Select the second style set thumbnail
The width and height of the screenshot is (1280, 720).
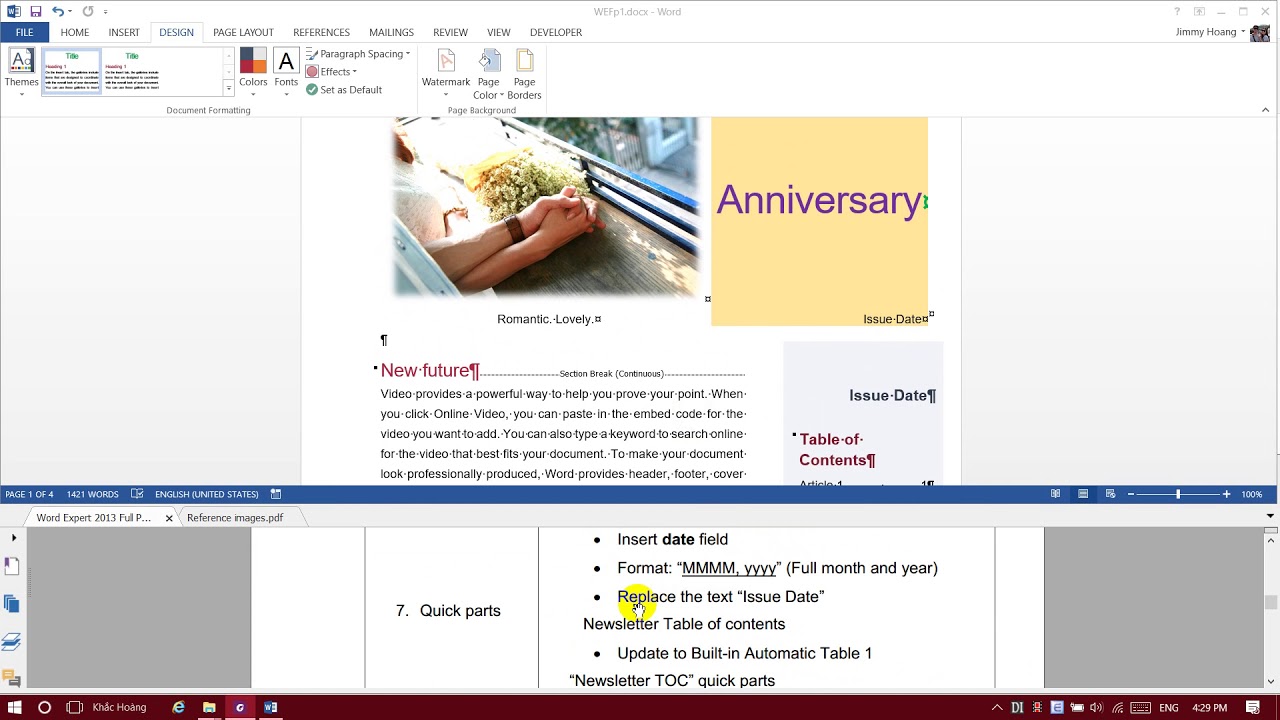[131, 71]
